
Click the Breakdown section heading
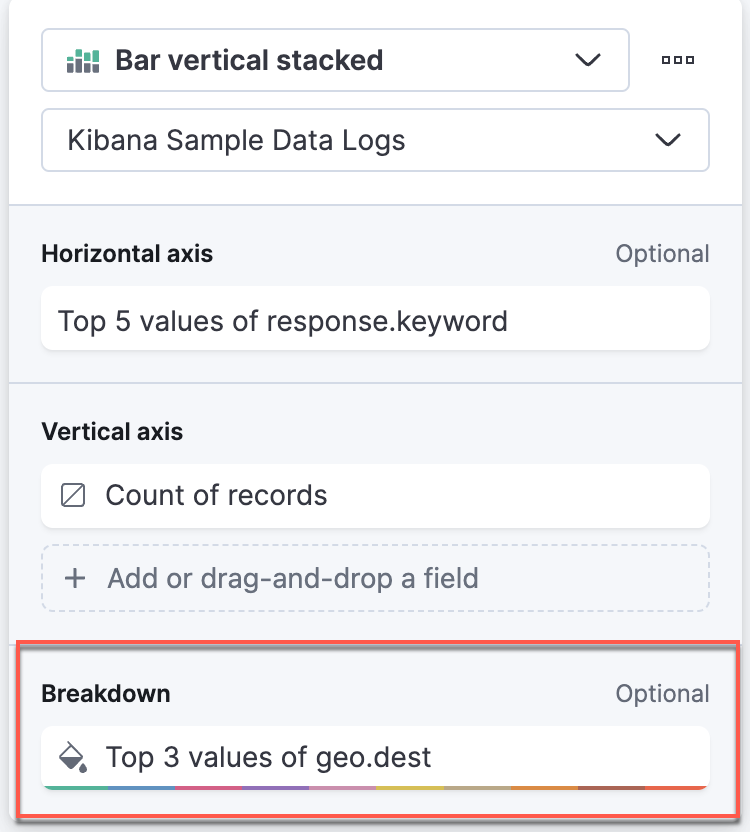click(x=106, y=694)
